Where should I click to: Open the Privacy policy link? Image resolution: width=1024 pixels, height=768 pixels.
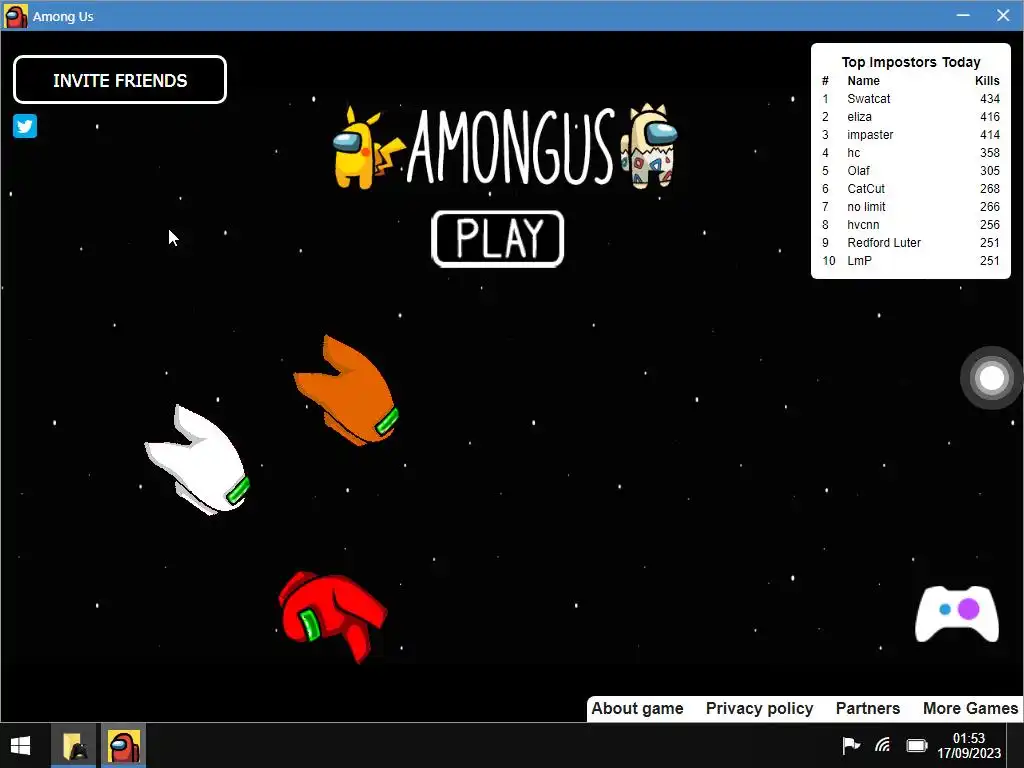(x=760, y=709)
